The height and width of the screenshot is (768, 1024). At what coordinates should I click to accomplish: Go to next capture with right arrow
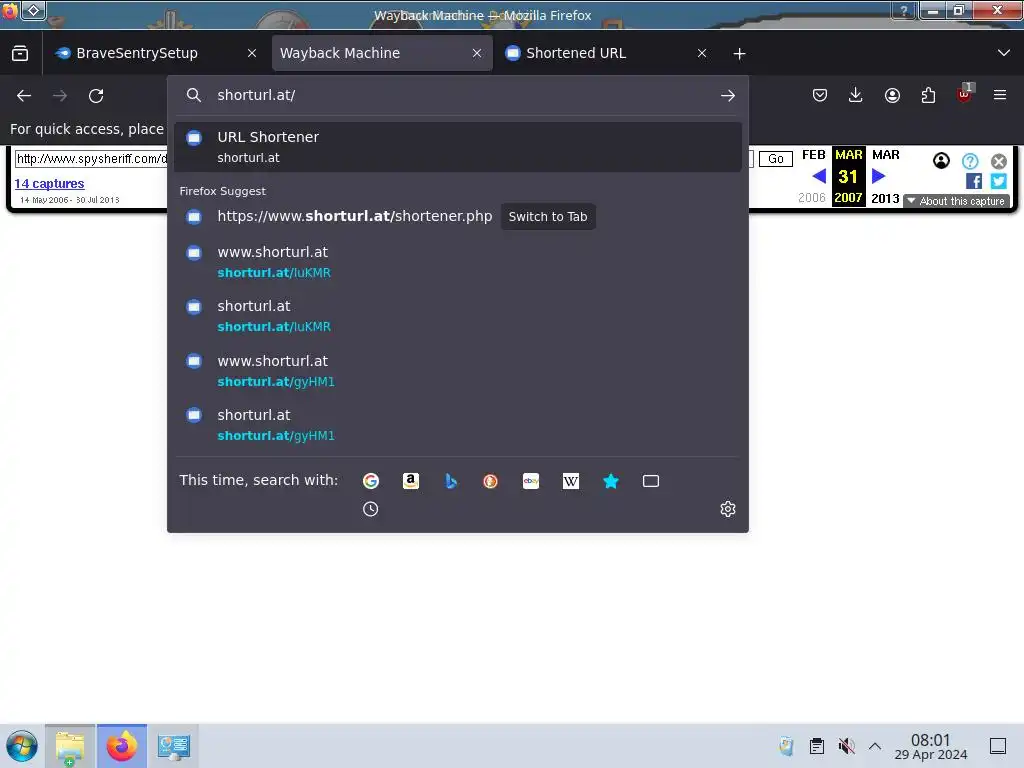pyautogui.click(x=878, y=176)
